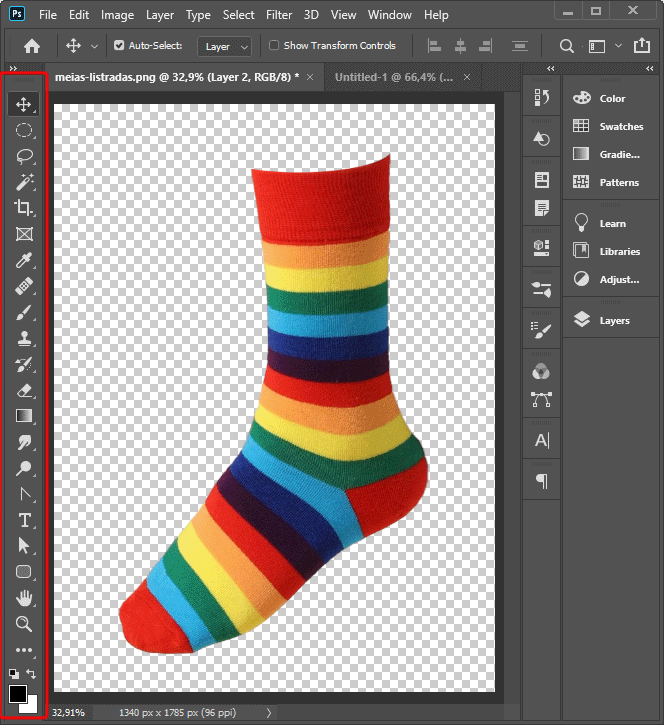The height and width of the screenshot is (725, 664).
Task: Select the Healing Brush tool
Action: click(24, 286)
